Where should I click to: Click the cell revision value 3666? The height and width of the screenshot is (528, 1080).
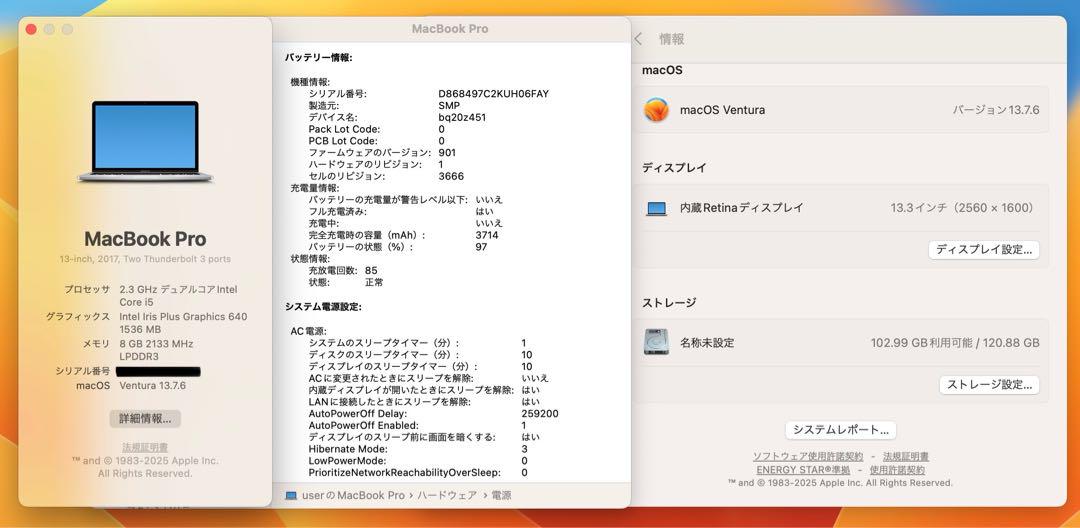pos(451,176)
